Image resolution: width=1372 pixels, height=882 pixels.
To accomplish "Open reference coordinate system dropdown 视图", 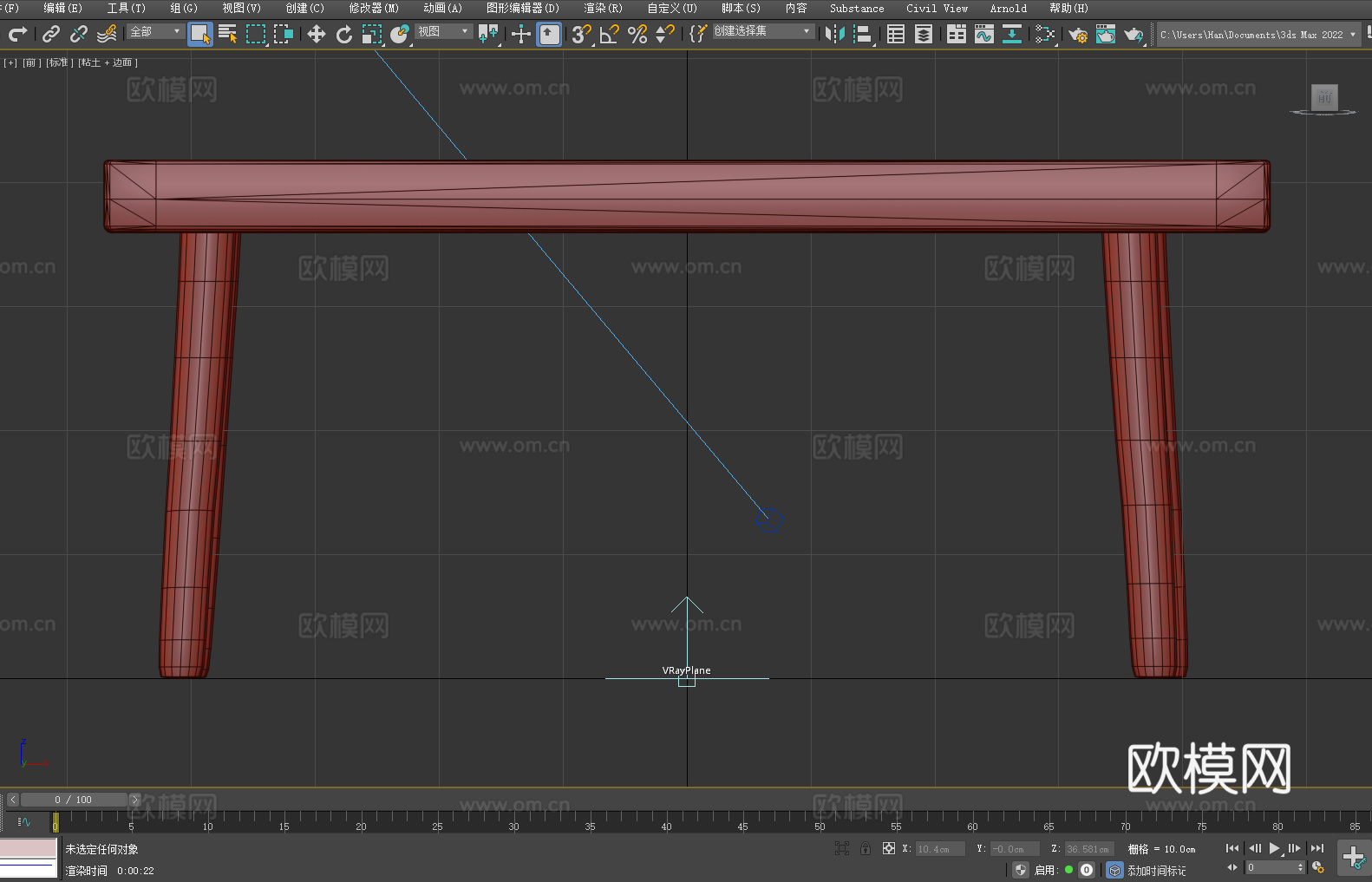I will point(442,31).
